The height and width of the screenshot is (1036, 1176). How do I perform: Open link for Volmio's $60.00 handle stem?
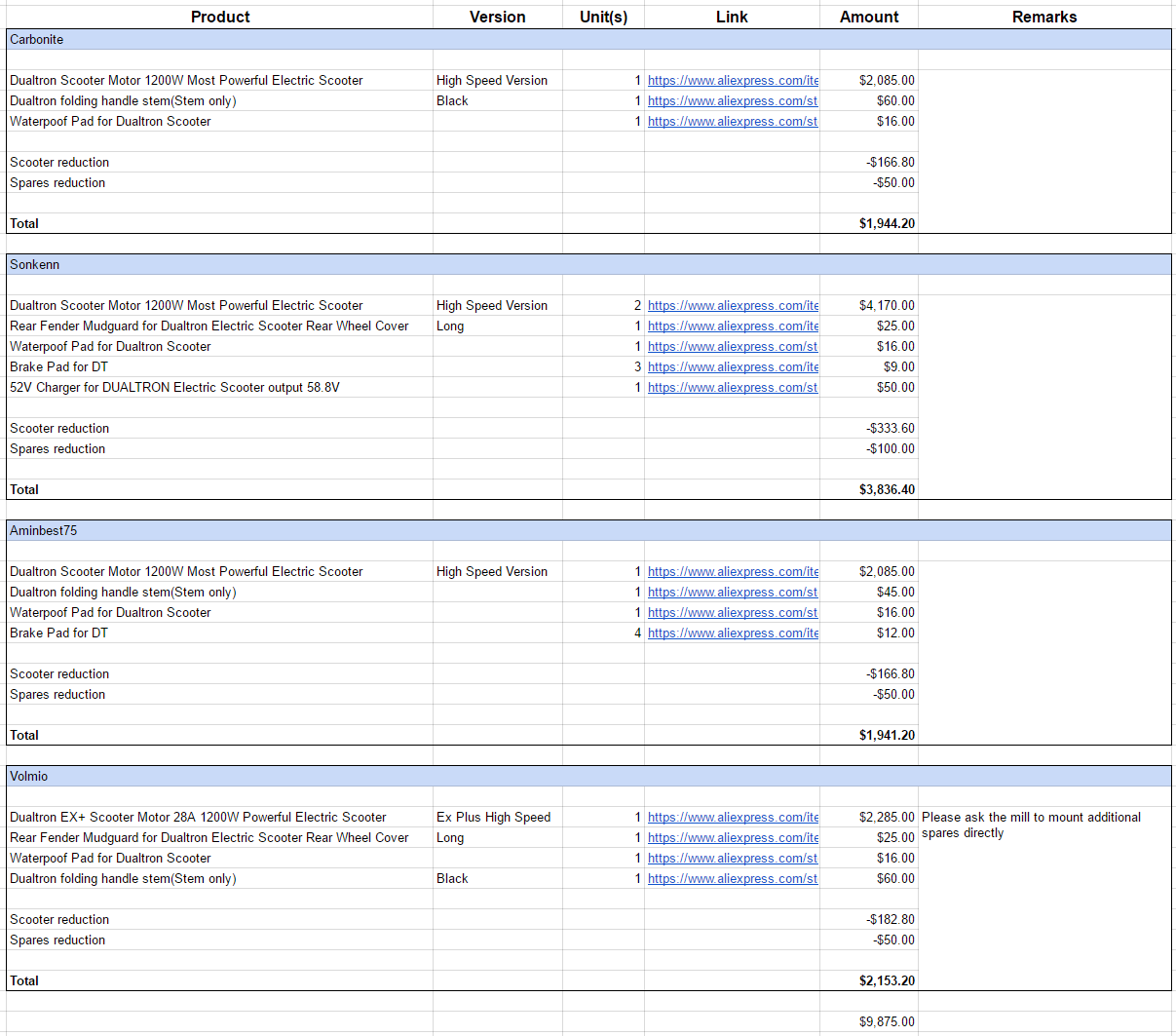click(x=733, y=879)
